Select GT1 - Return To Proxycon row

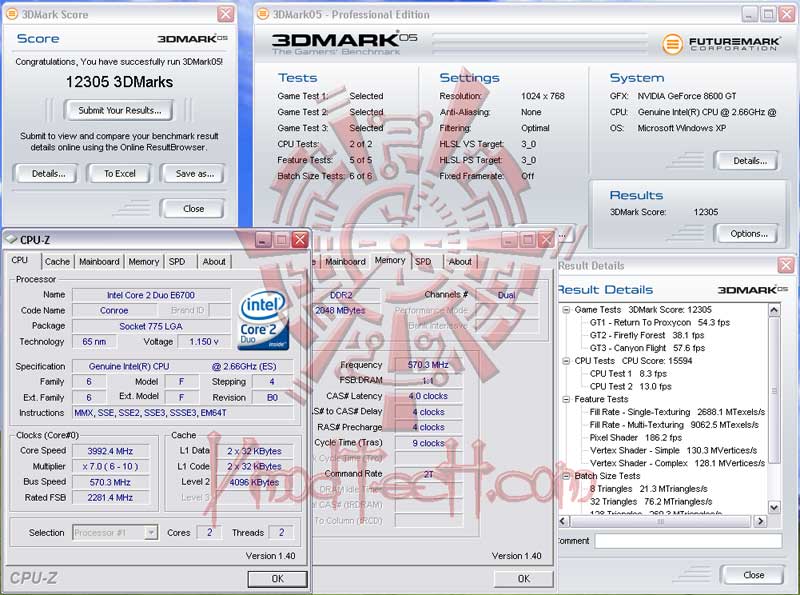(660, 323)
